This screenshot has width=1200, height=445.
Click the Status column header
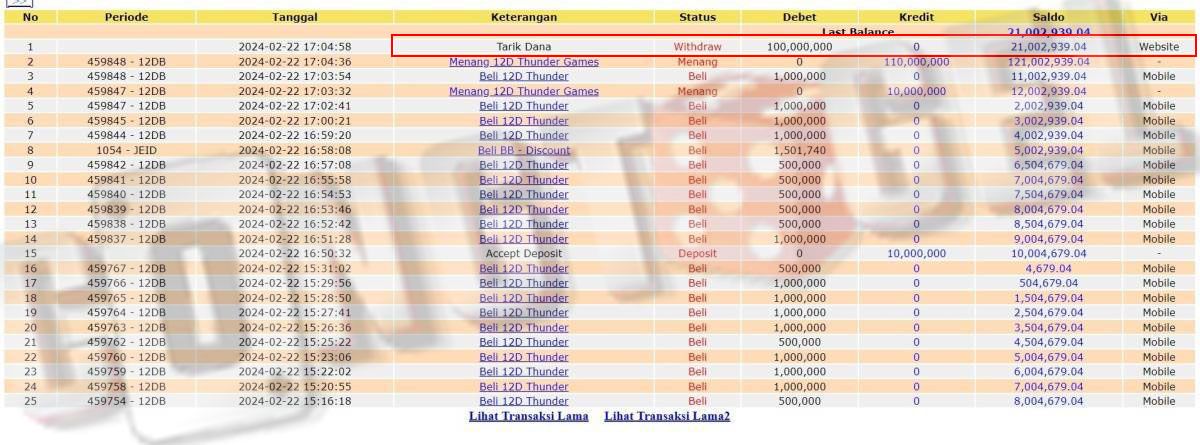pyautogui.click(x=697, y=17)
